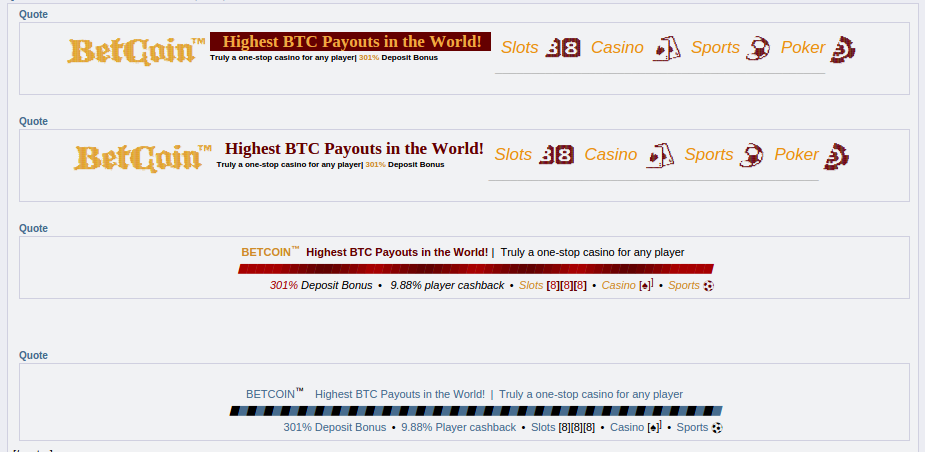Follow the large Casino link in the maroon-headline banner
925x452 pixels.
point(617,47)
